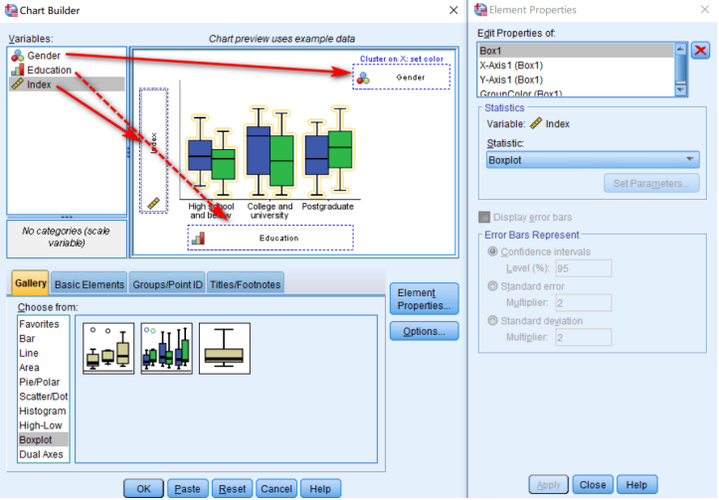719x500 pixels.
Task: Open the Statistic Boxplot dropdown
Action: 590,159
